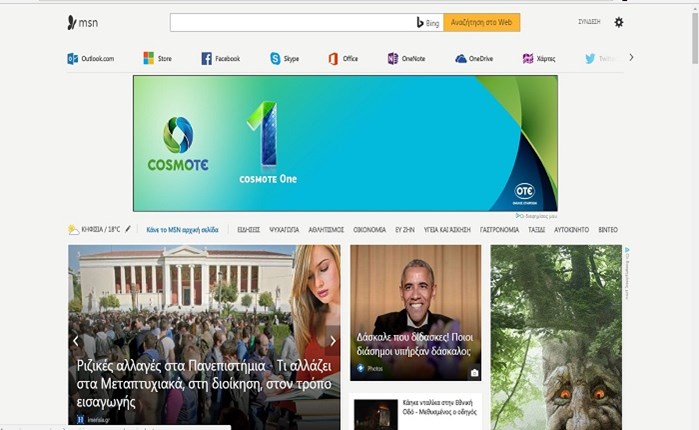Click the tree face advertisement image
Image resolution: width=699 pixels, height=430 pixels.
click(x=556, y=337)
